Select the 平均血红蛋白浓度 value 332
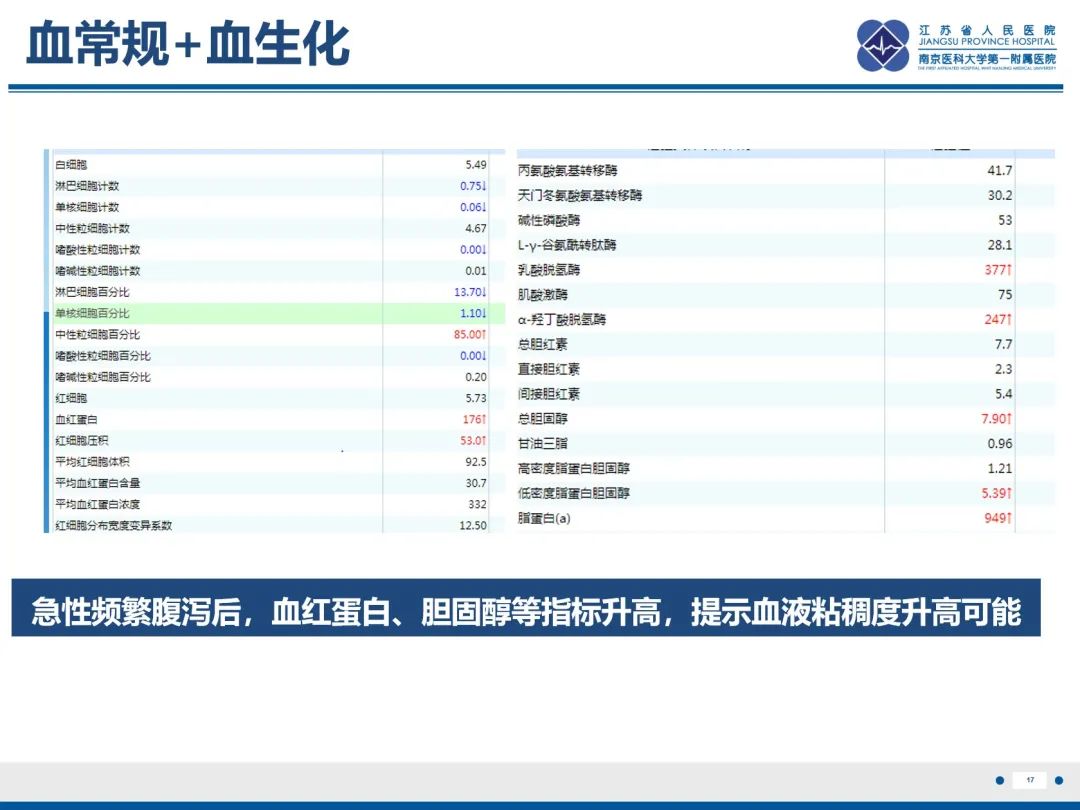Viewport: 1080px width, 810px height. [x=477, y=504]
